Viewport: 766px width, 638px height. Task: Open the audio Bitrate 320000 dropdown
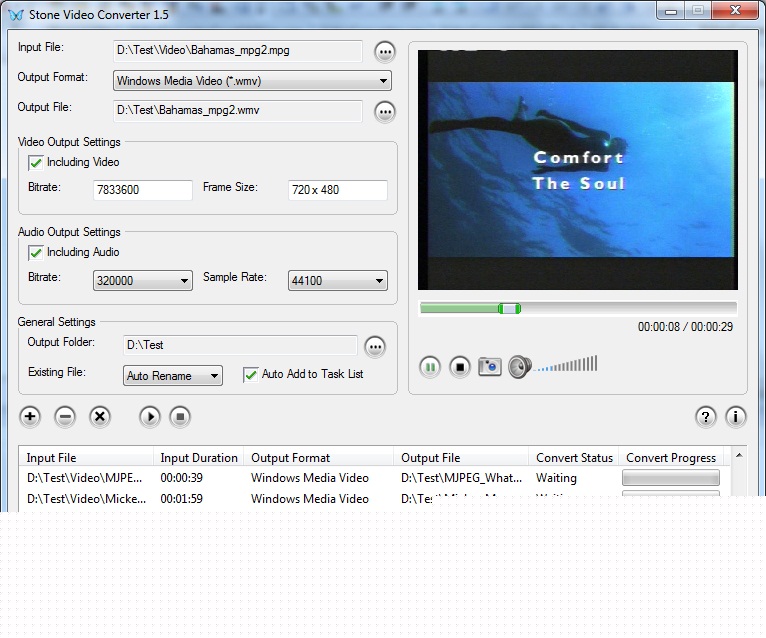143,280
